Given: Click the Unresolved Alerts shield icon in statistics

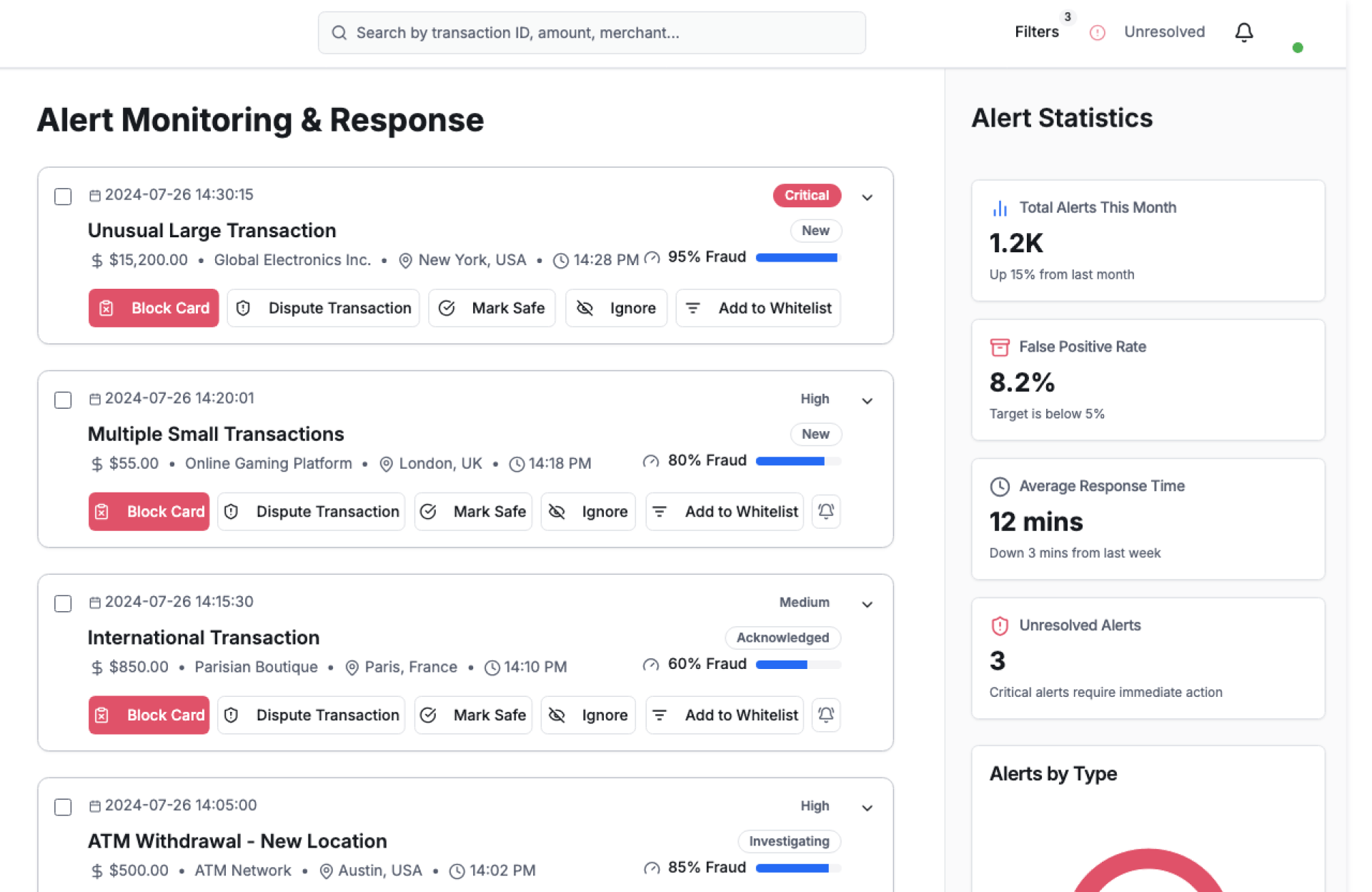Looking at the screenshot, I should [1000, 625].
